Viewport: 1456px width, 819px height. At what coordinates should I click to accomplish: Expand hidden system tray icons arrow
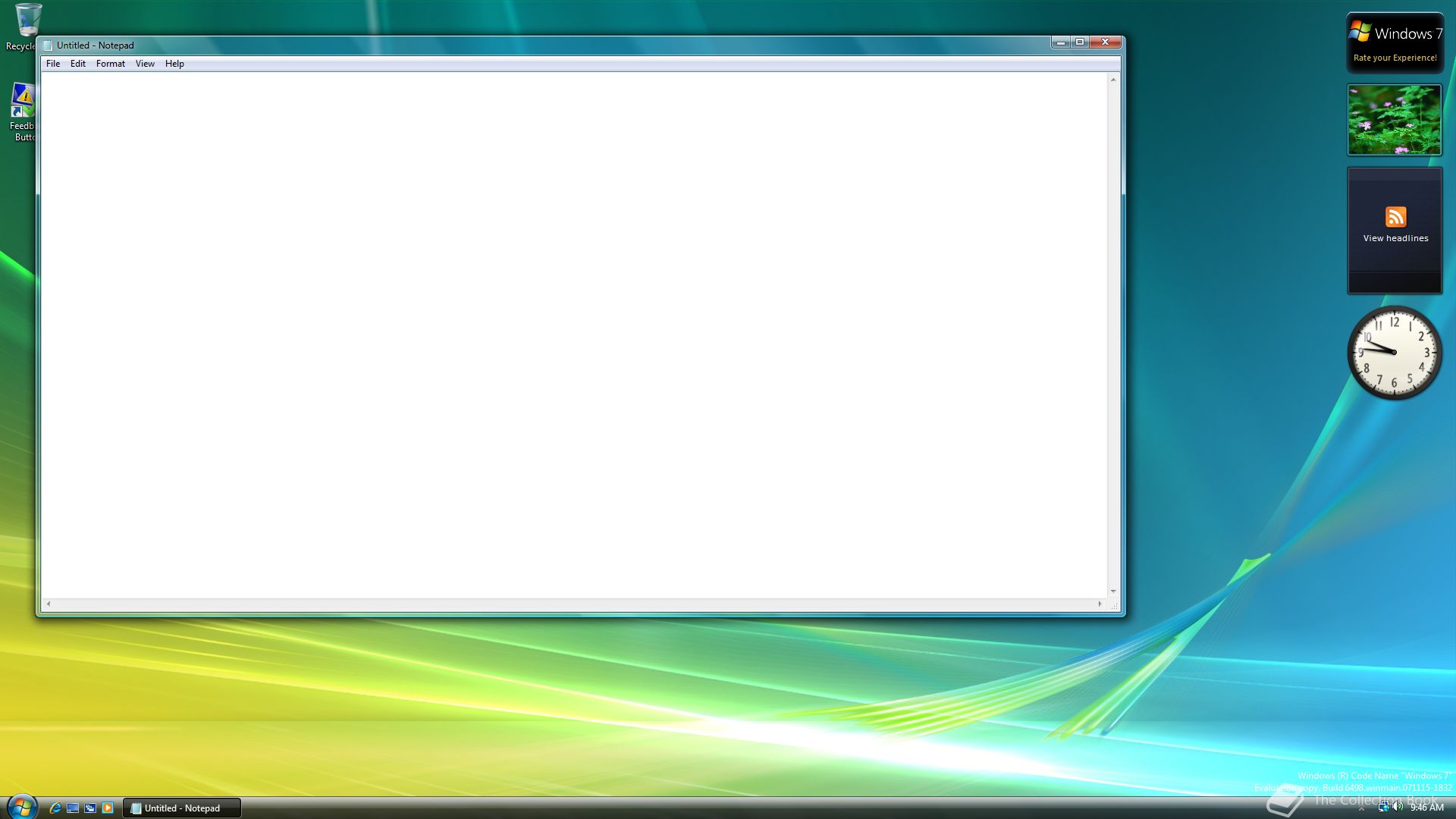(1361, 808)
